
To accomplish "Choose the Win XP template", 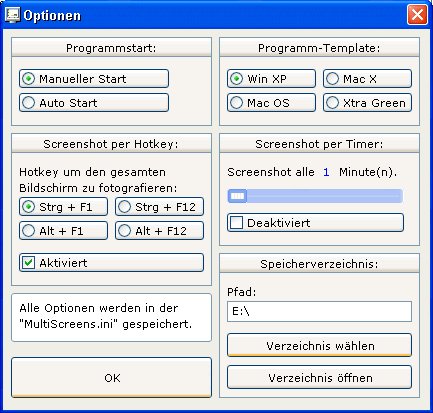I will pos(271,79).
